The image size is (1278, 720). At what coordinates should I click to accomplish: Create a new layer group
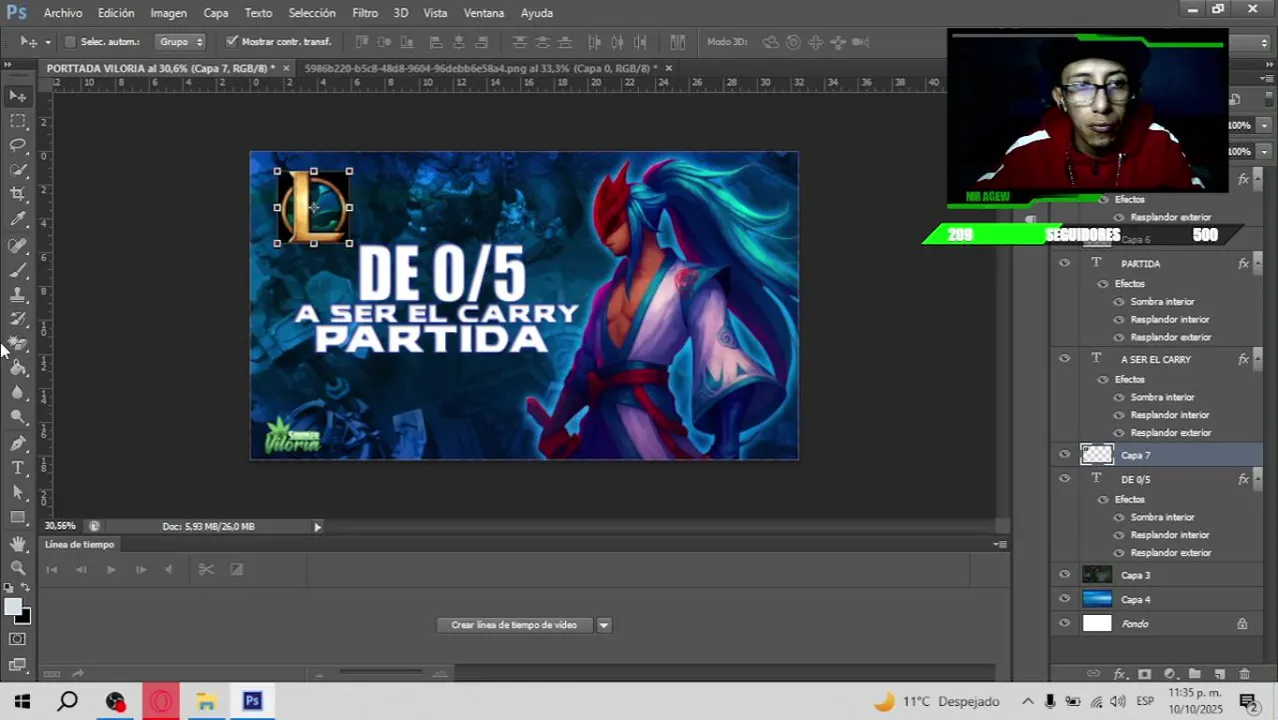pyautogui.click(x=1195, y=675)
